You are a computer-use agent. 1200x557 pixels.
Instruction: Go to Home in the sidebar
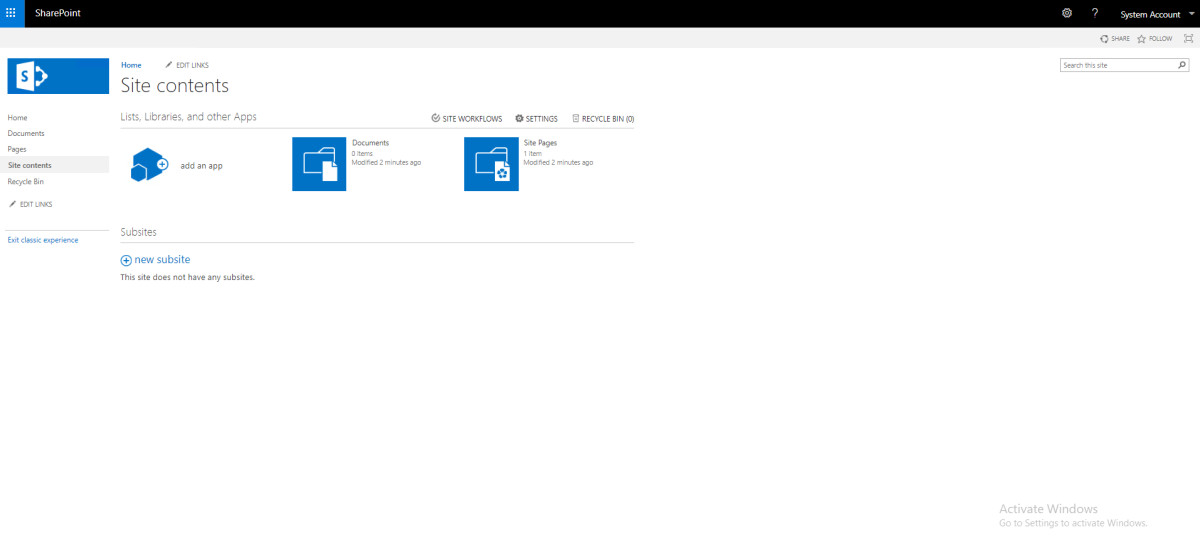18,117
